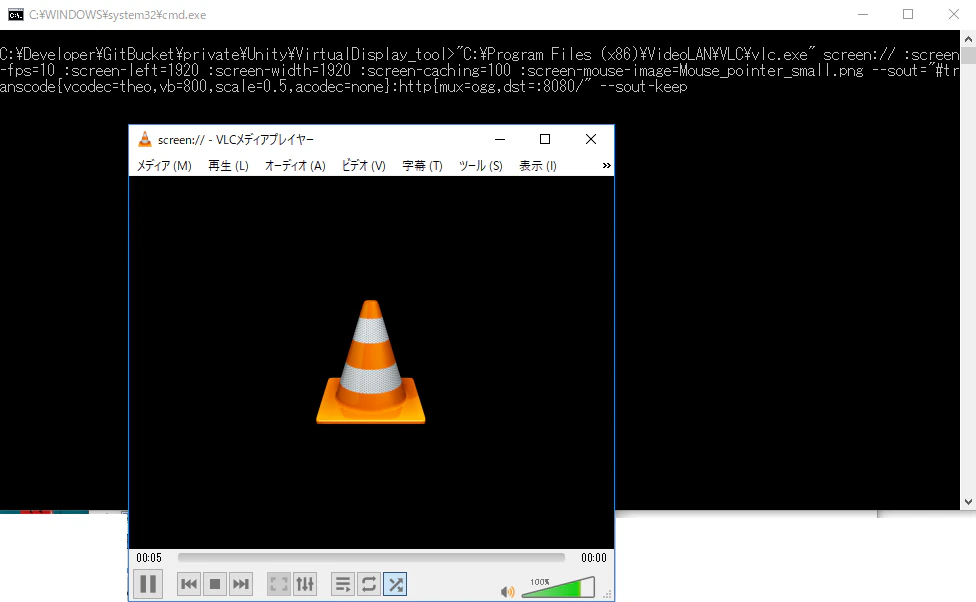Click the elapsed time 00:05 label
The width and height of the screenshot is (976, 602).
(x=149, y=558)
